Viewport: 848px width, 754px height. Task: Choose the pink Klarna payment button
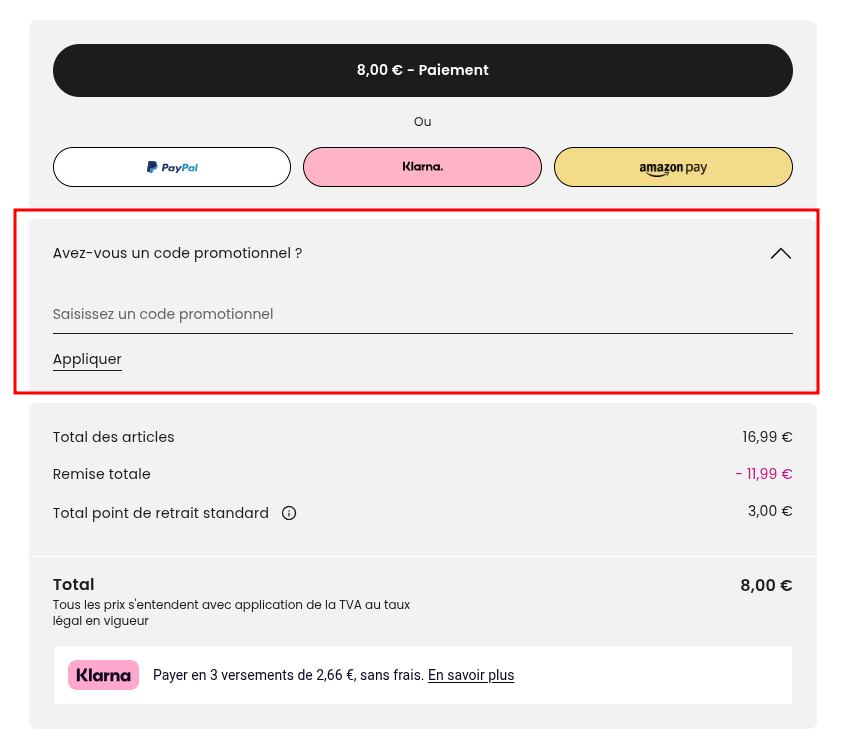point(422,167)
